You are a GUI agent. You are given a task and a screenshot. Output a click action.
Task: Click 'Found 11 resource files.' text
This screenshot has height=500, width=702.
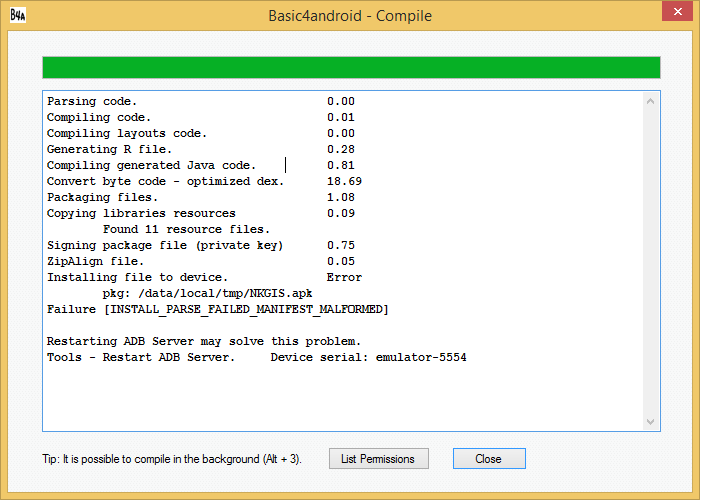coord(186,230)
